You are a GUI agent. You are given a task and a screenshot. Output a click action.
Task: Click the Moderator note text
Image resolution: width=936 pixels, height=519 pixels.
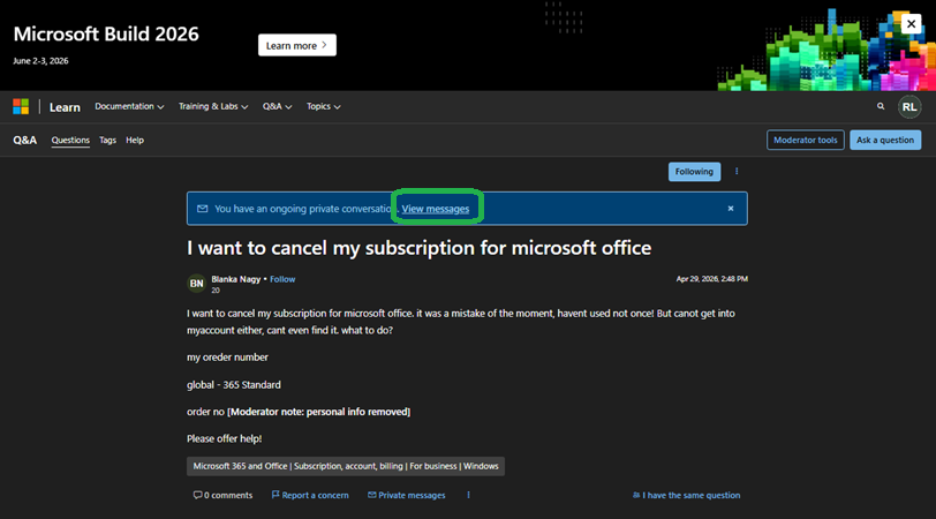coord(319,411)
